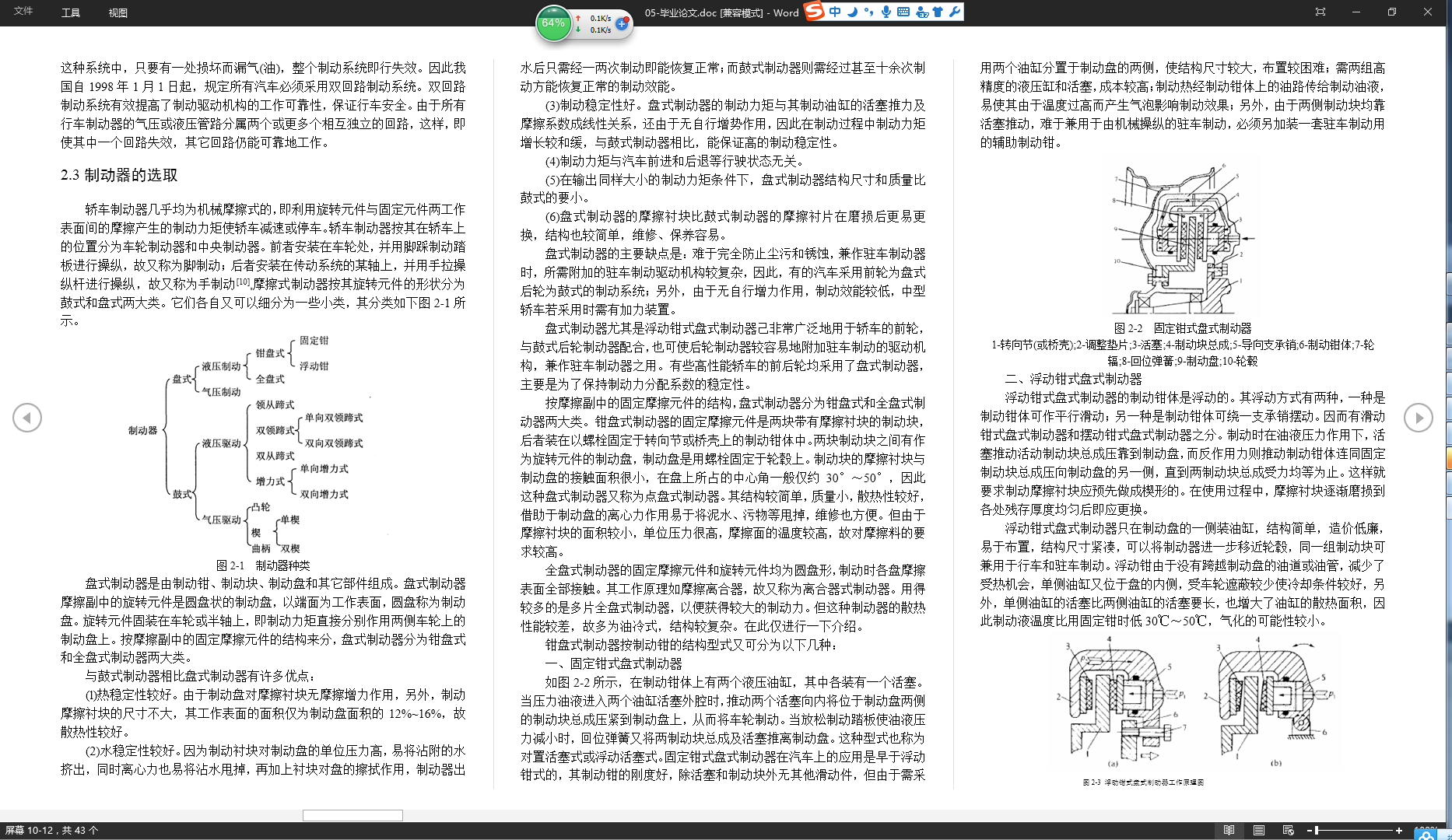
Task: Switch to Web Layout view icon
Action: tap(1289, 831)
